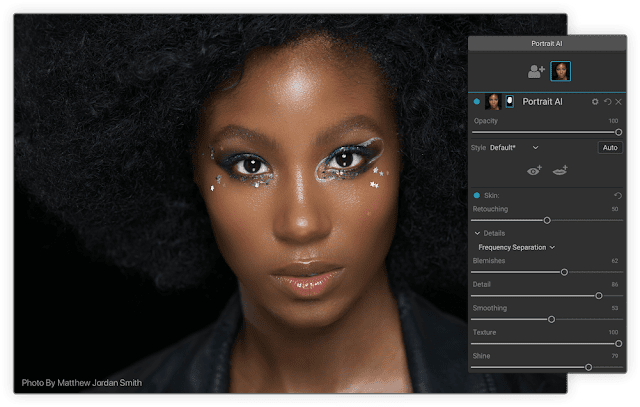Open the mask icon next to Portrait AI
The image size is (640, 407).
[509, 101]
